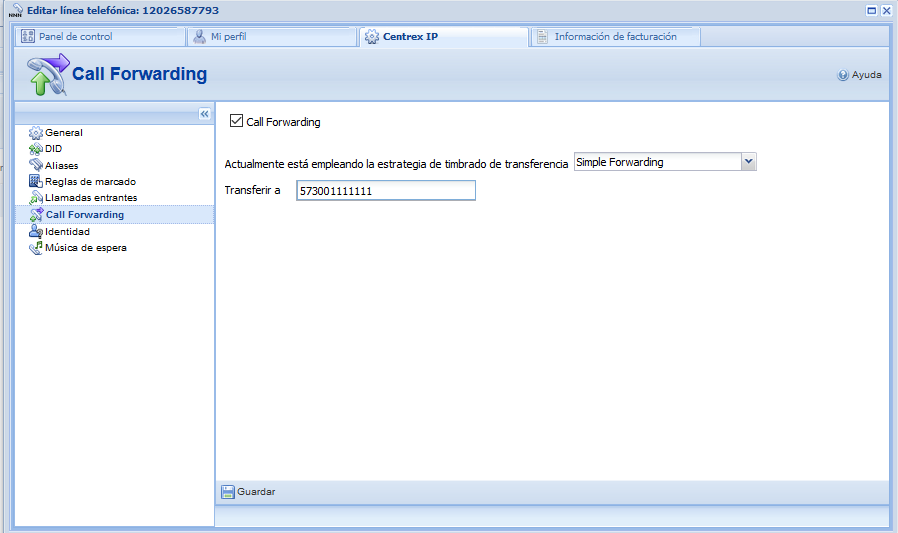Maximize the Editar línea telefónica window
The width and height of the screenshot is (898, 533).
(872, 10)
